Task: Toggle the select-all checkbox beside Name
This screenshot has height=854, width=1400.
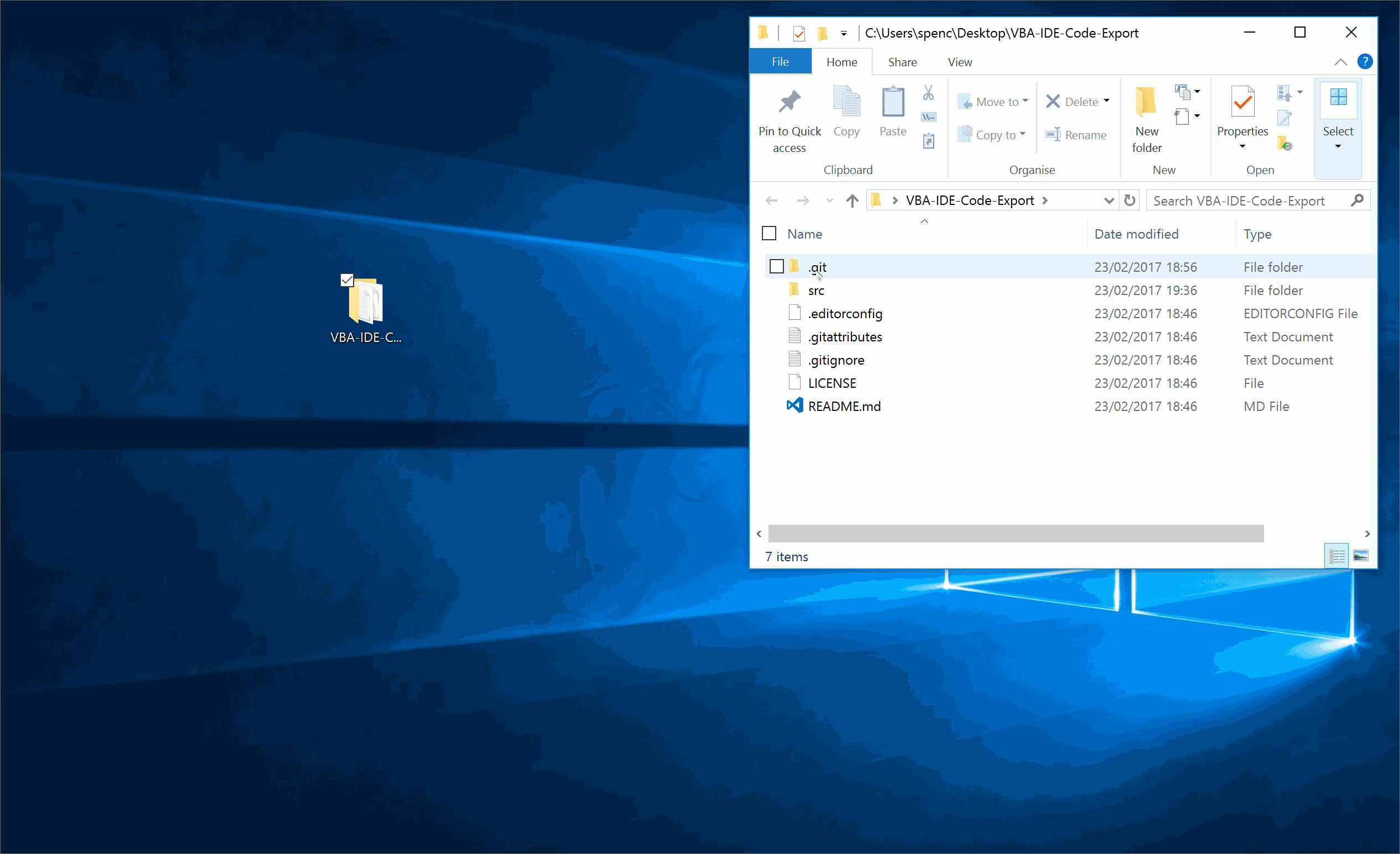Action: (x=769, y=234)
